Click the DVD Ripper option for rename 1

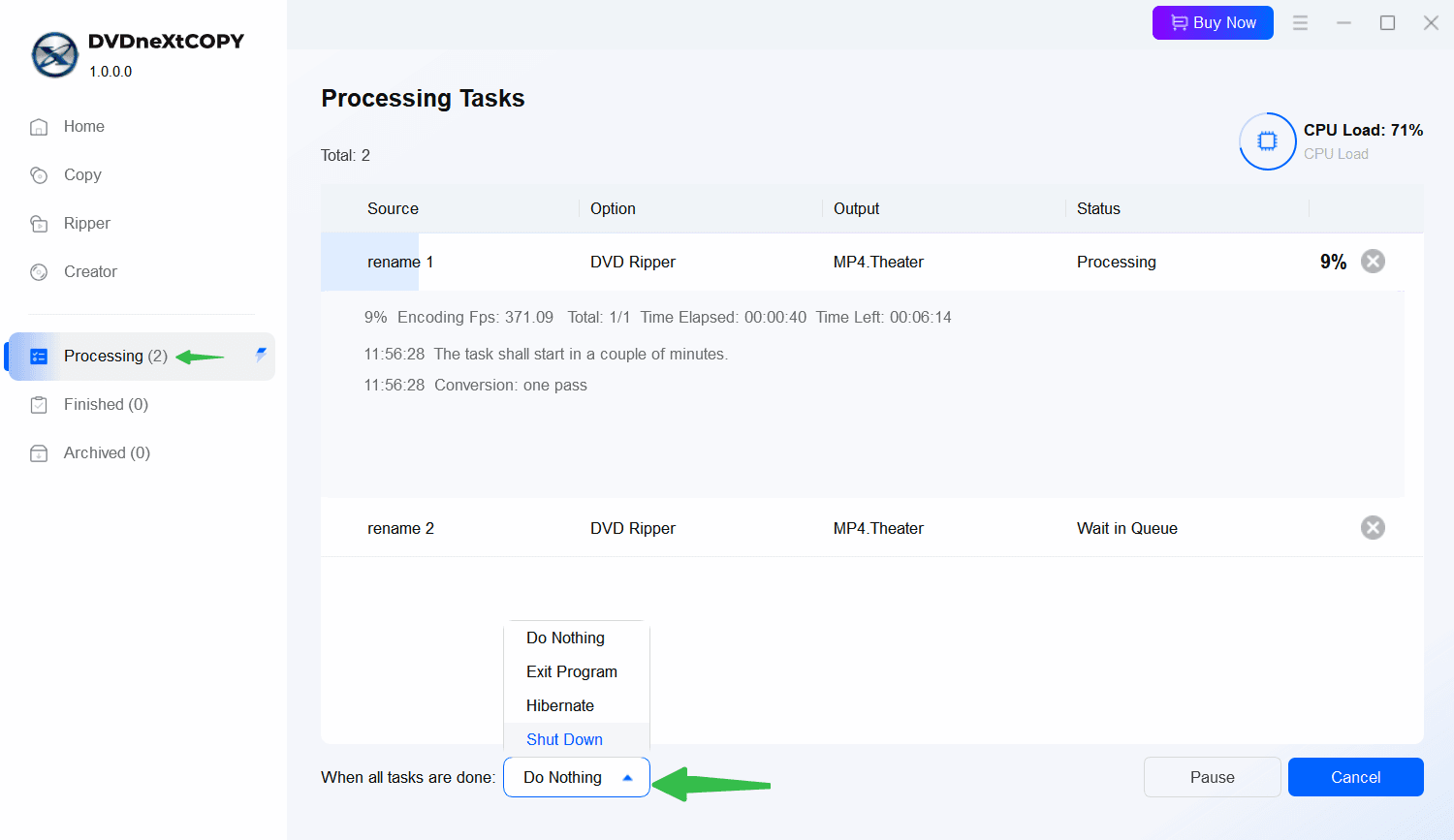[632, 262]
